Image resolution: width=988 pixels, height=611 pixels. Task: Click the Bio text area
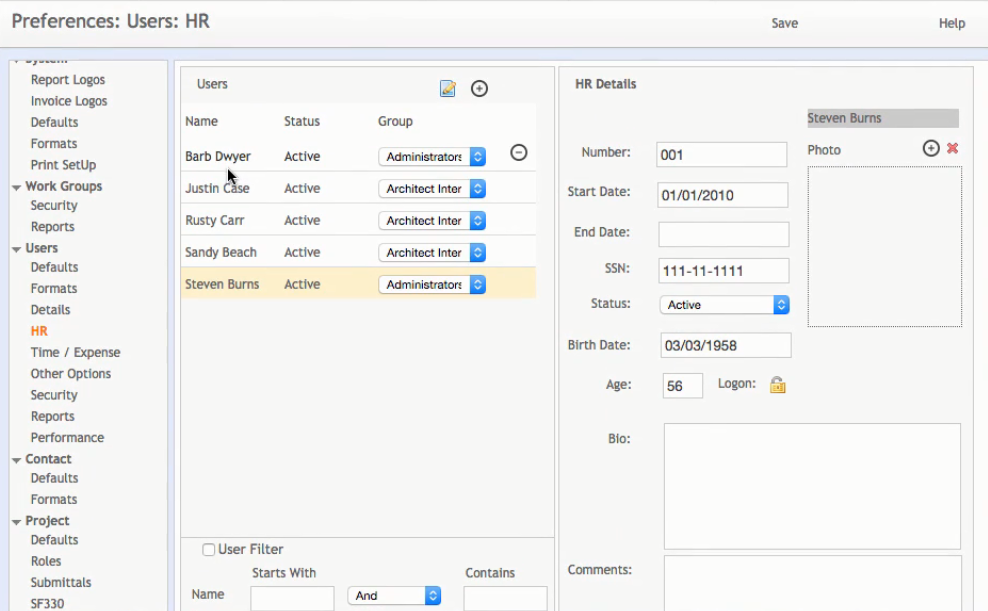click(x=811, y=486)
